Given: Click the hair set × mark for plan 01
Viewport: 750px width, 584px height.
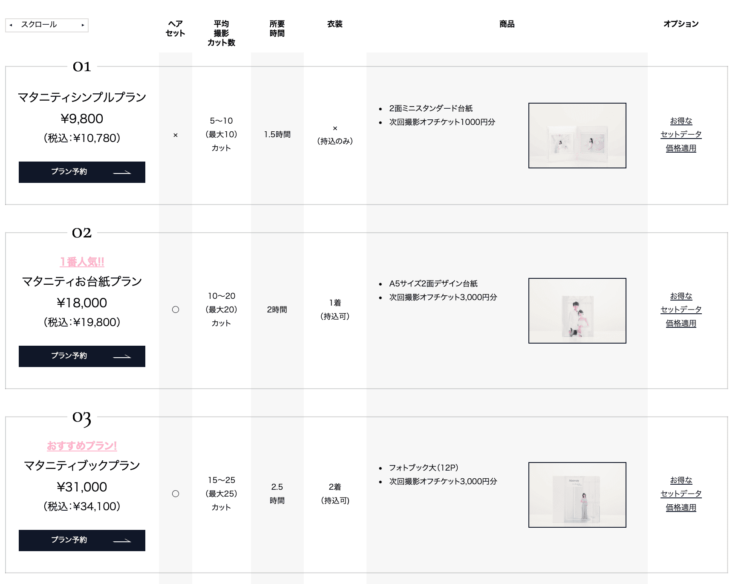Looking at the screenshot, I should pyautogui.click(x=176, y=135).
